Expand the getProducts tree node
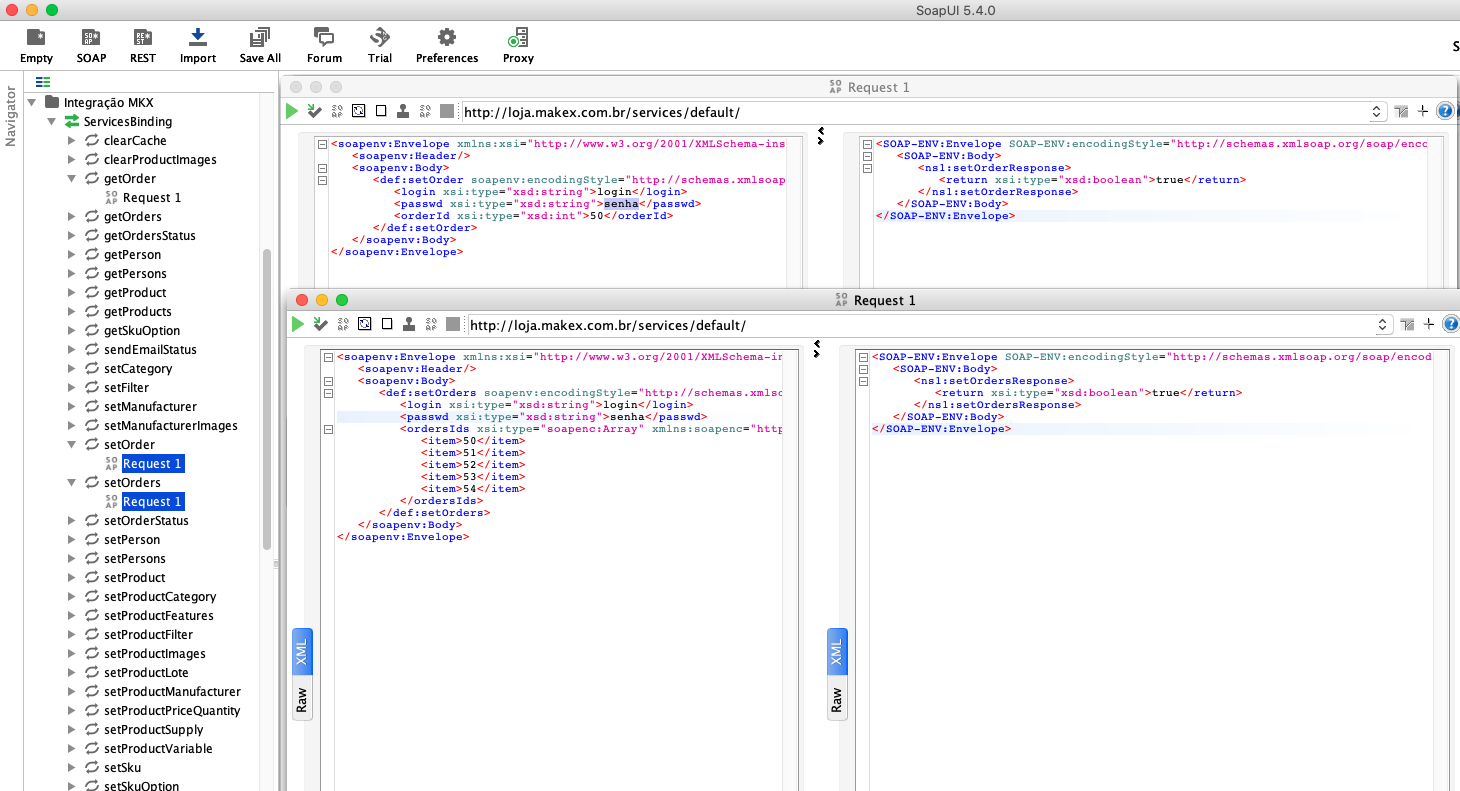 point(71,312)
